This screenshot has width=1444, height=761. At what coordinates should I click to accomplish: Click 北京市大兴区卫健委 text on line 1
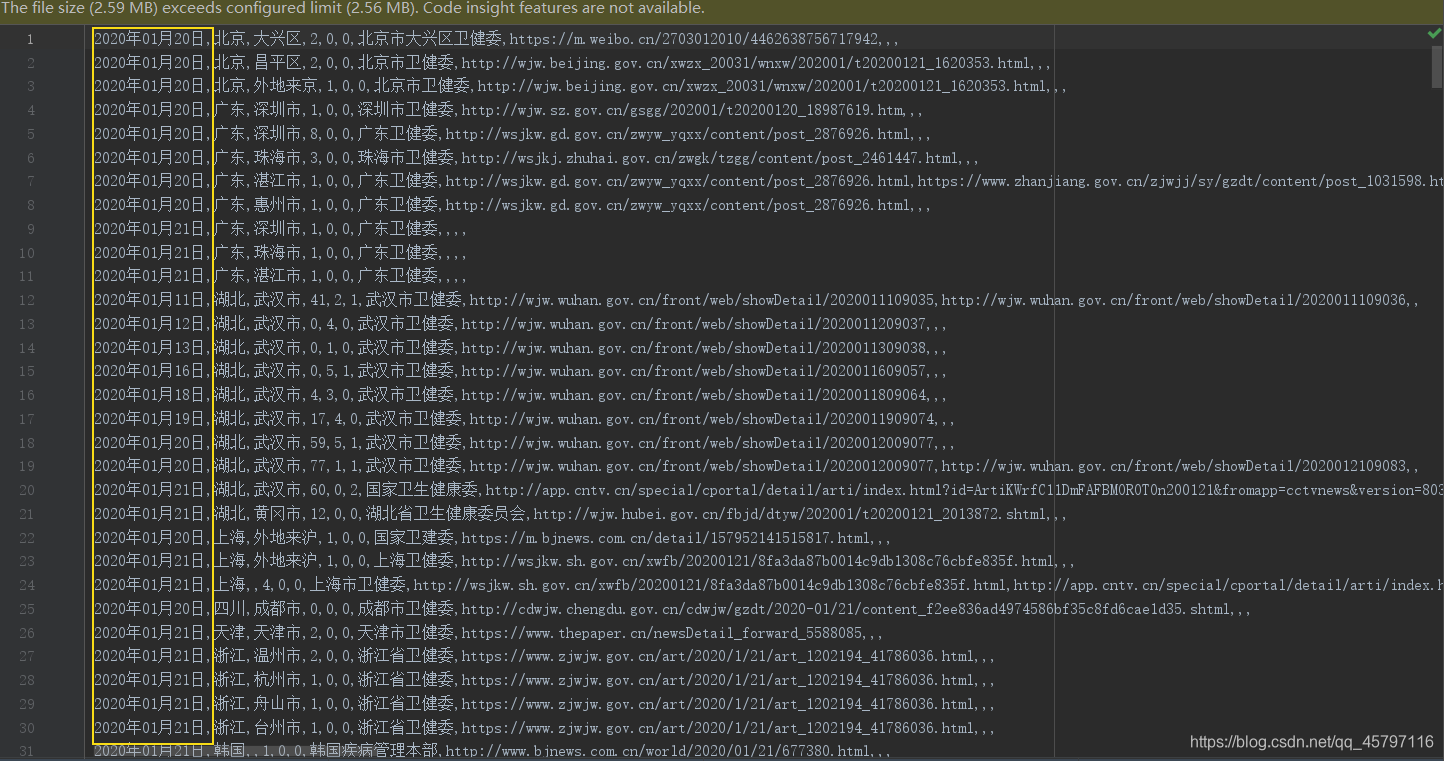(429, 39)
